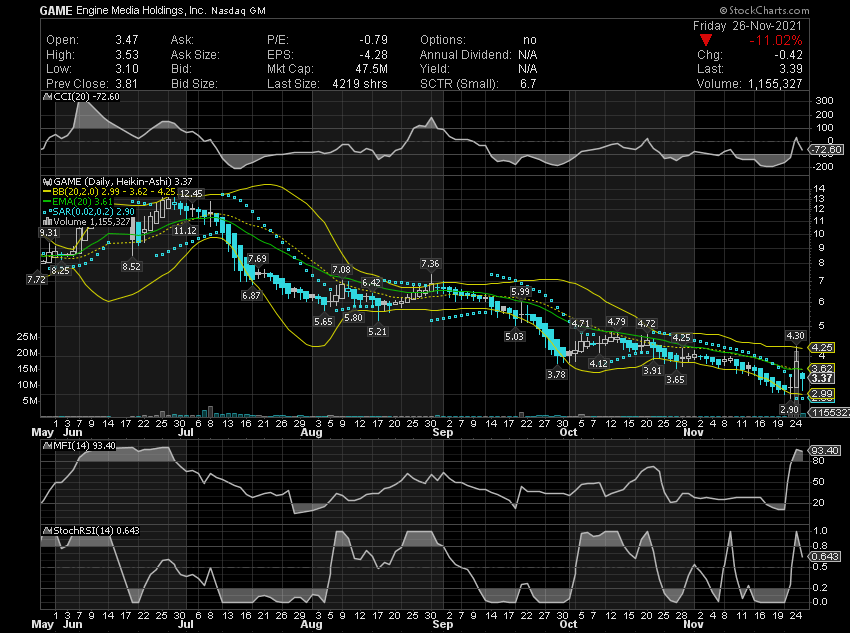This screenshot has width=850, height=633.
Task: Click the MFI(14) 93.40 panel title
Action: tap(85, 446)
